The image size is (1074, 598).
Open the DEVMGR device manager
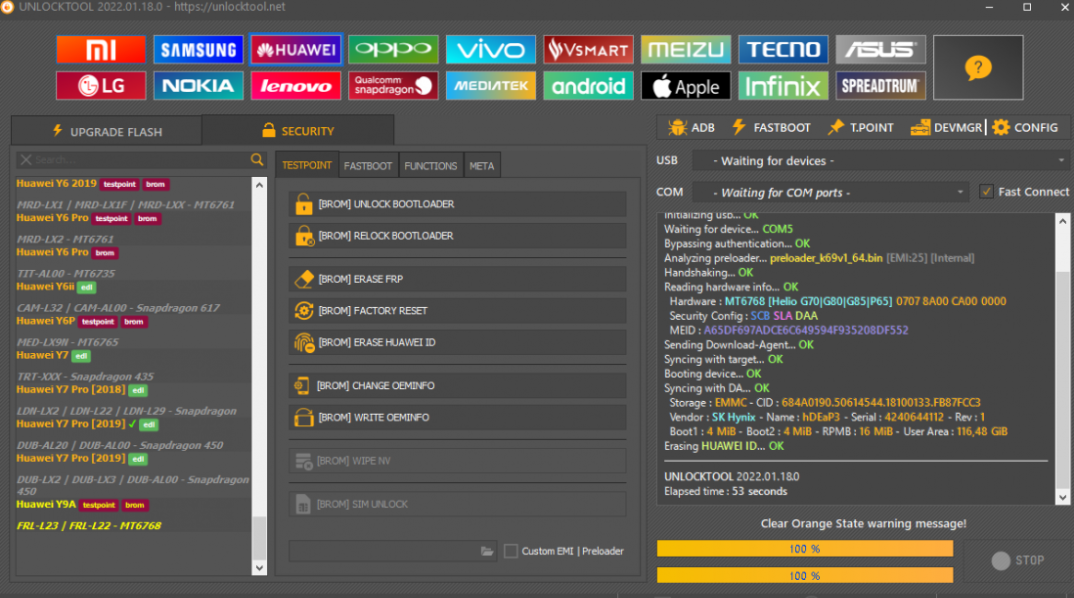(946, 127)
